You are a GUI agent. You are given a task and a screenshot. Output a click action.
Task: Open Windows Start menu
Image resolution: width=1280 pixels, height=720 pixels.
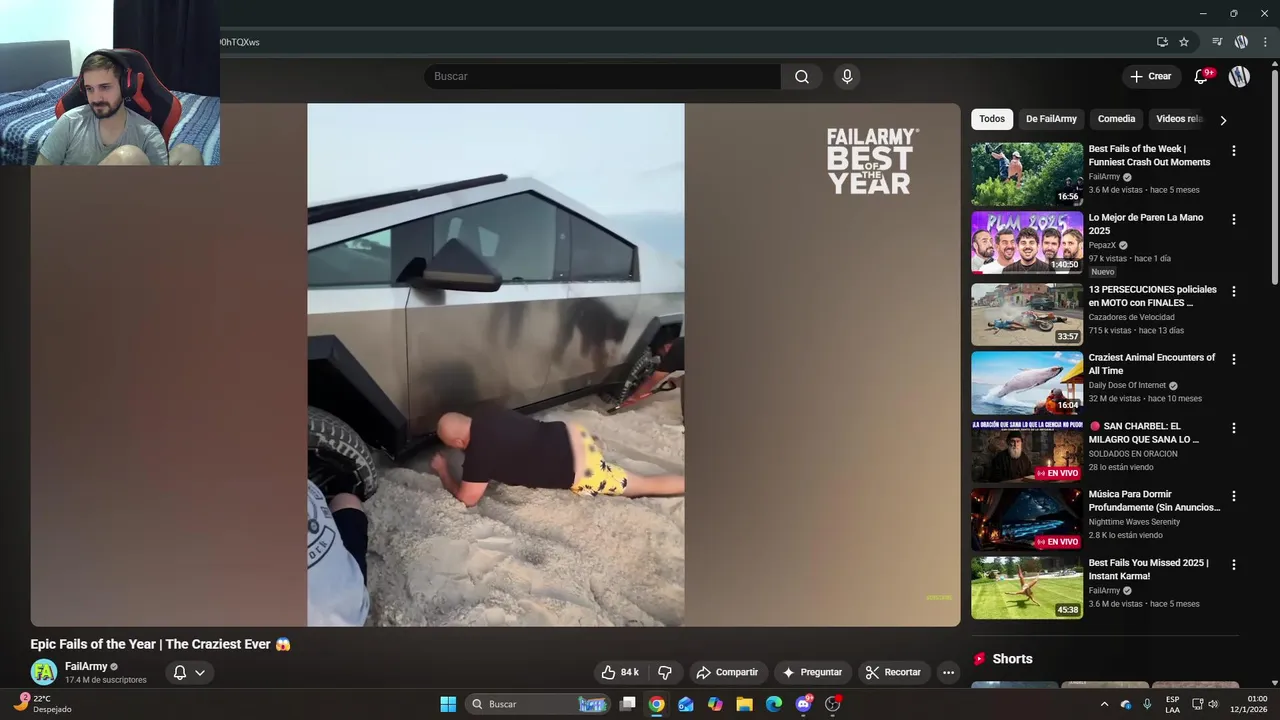tap(448, 704)
